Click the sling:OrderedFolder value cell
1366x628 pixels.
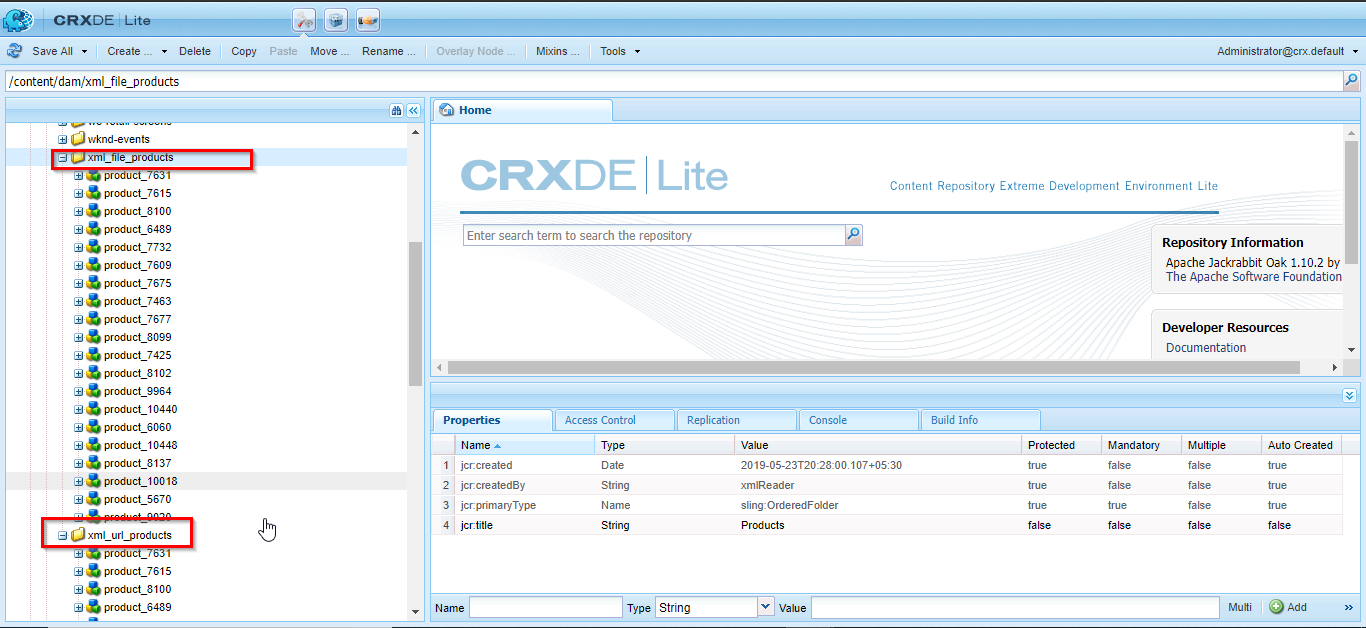tap(879, 505)
